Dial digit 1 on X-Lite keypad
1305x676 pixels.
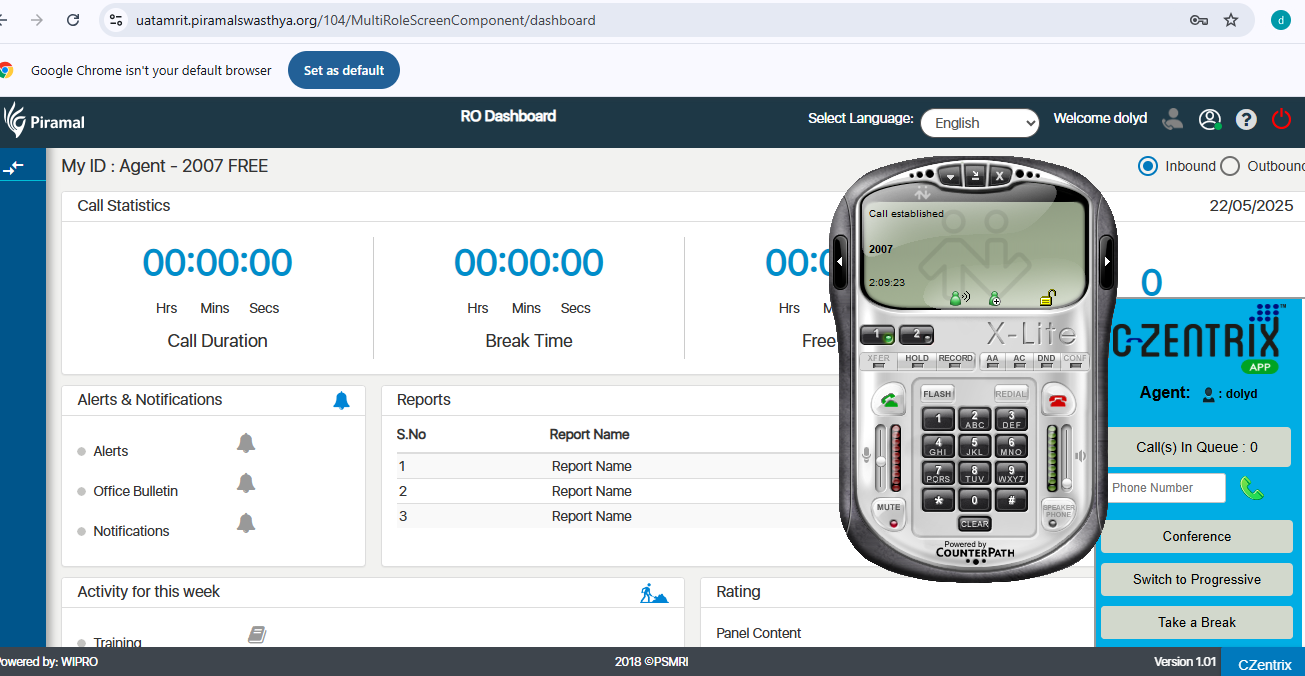(x=938, y=419)
